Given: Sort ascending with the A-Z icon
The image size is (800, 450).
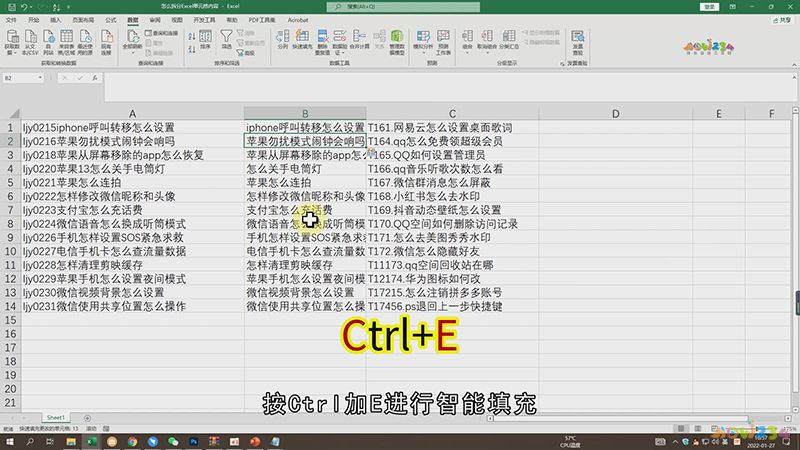Looking at the screenshot, I should 192,37.
